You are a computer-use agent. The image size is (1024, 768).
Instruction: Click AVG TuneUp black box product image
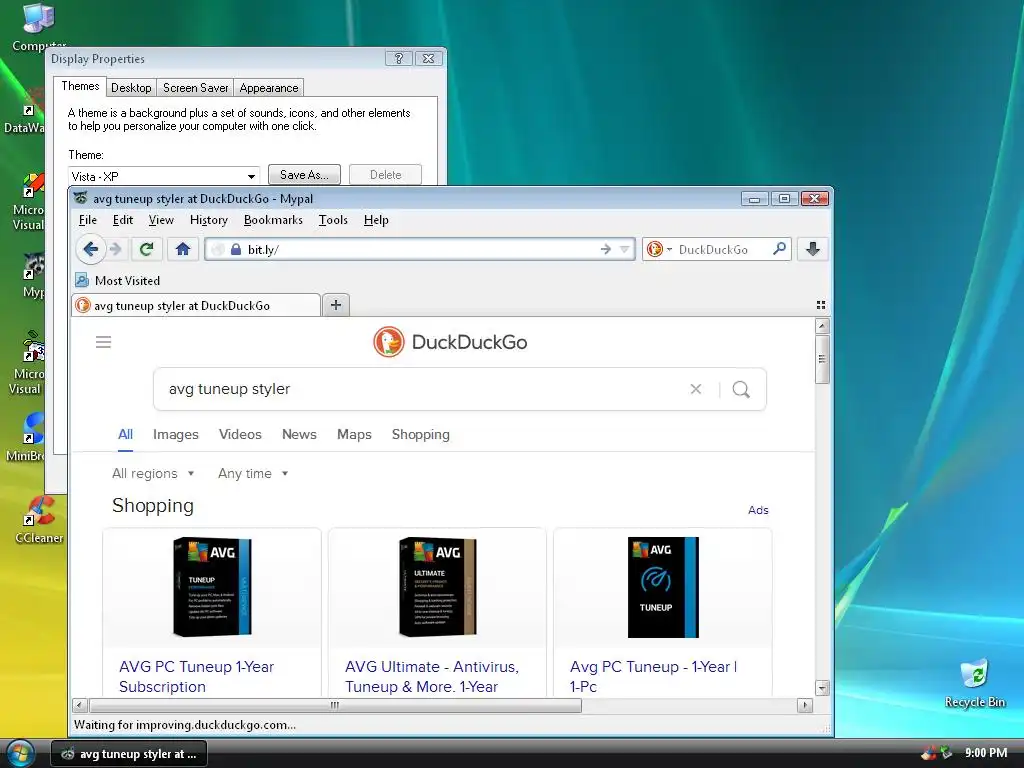(212, 587)
